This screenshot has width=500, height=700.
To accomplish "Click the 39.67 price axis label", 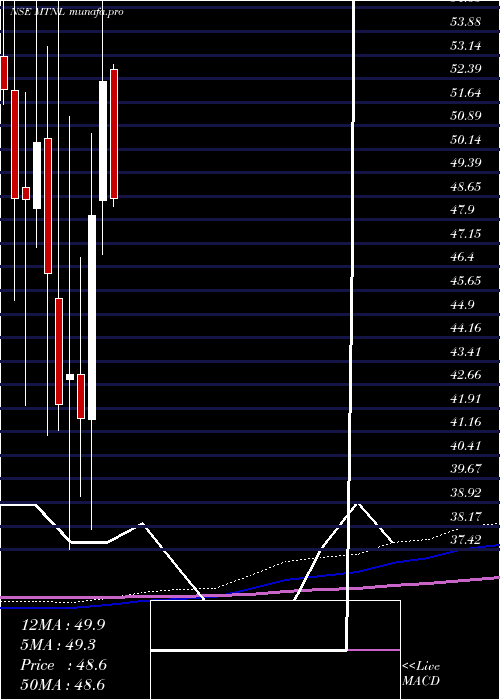I will (x=466, y=469).
